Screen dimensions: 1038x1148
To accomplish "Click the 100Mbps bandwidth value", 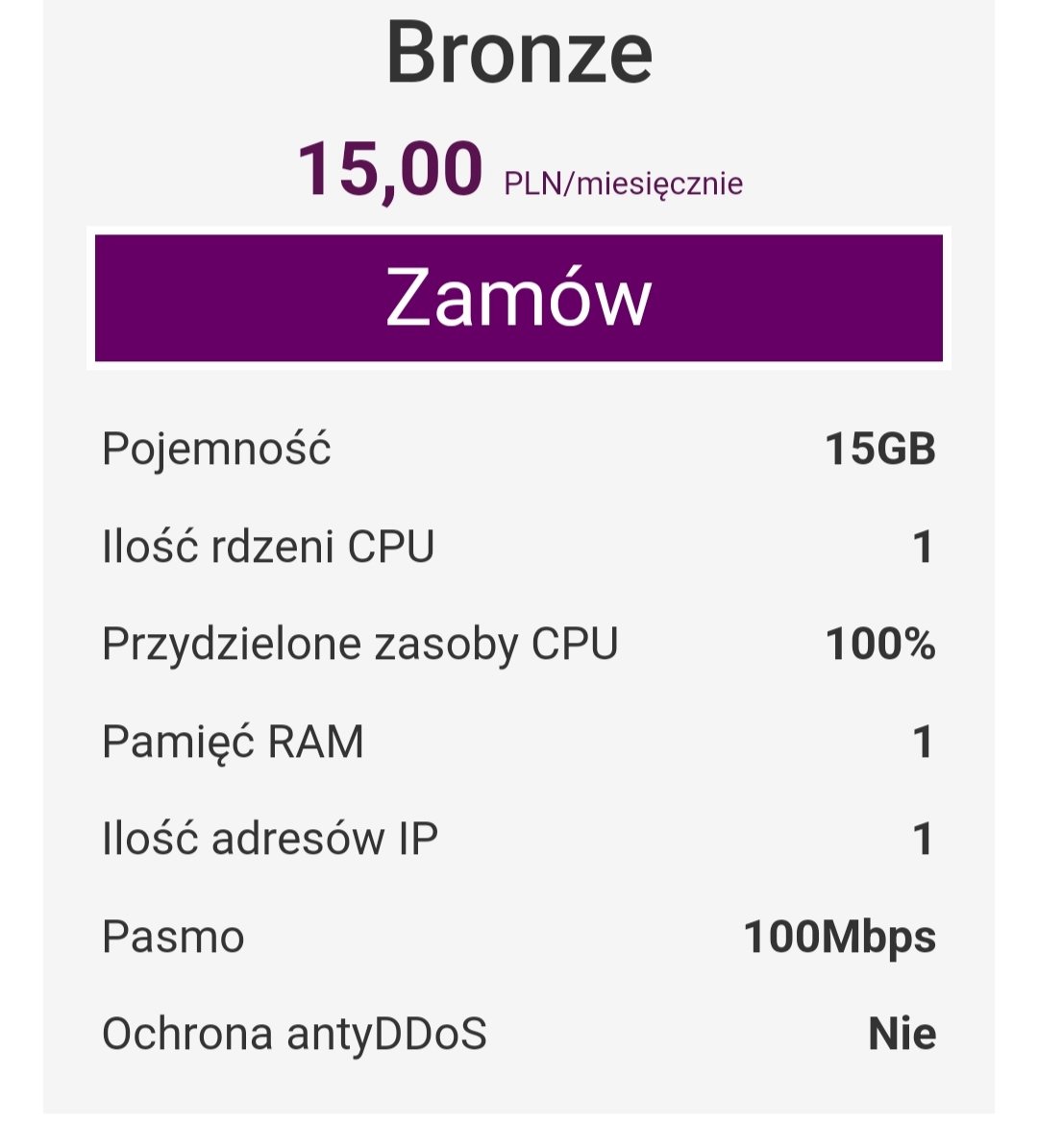I will (x=839, y=937).
